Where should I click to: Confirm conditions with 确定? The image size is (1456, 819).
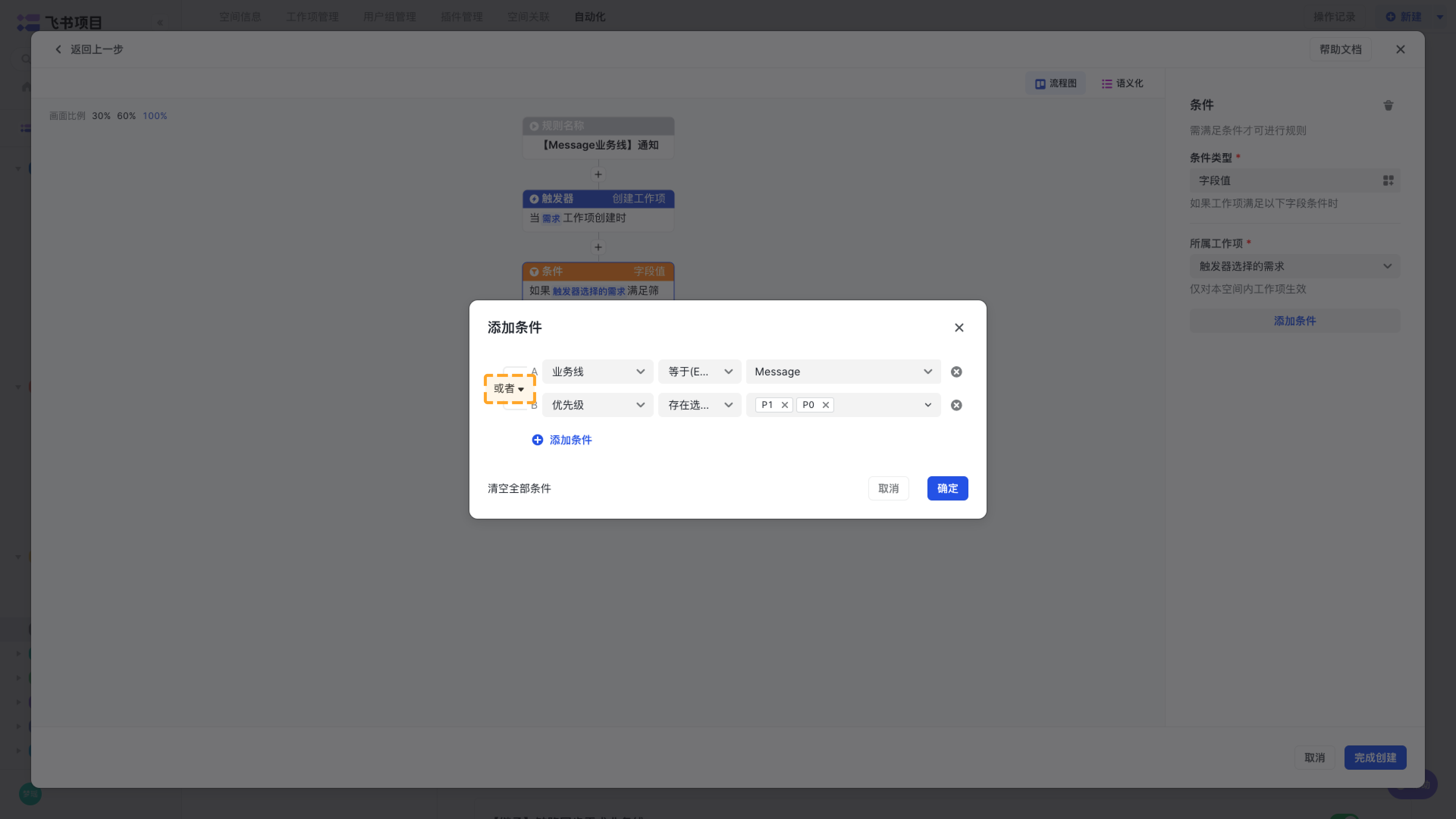pyautogui.click(x=947, y=488)
